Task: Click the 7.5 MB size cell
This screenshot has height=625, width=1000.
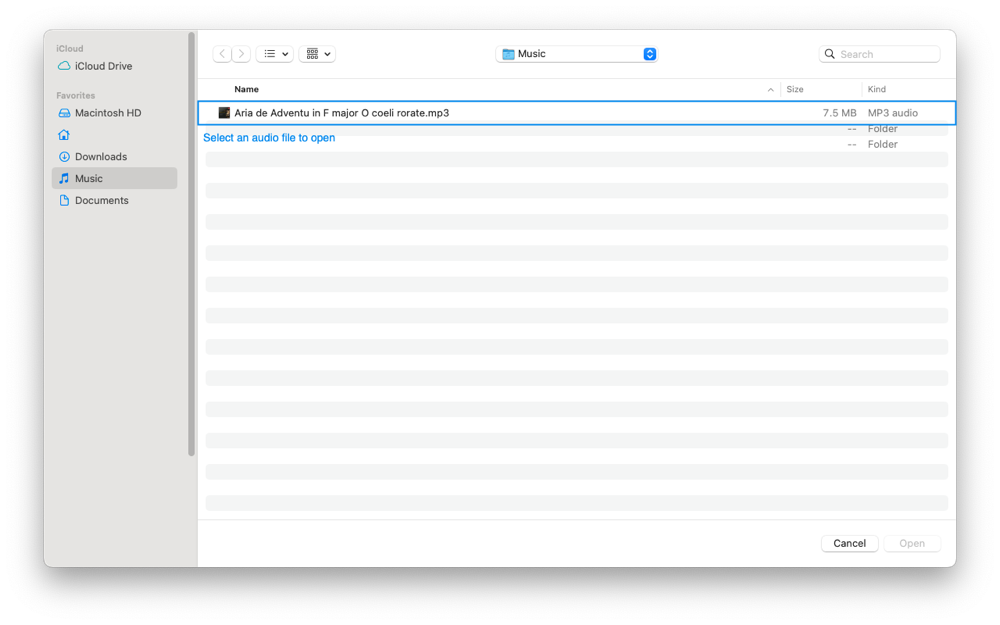Action: (839, 113)
